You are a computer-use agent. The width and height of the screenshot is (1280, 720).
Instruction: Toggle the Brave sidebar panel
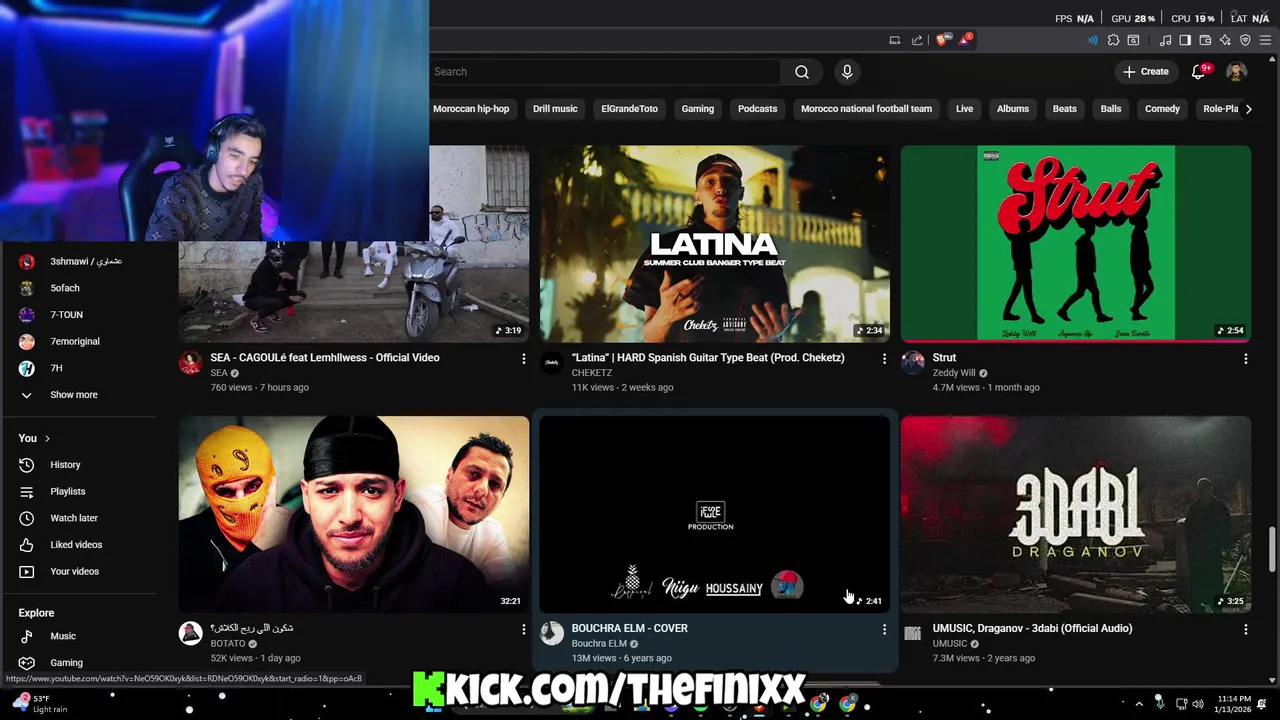(1185, 40)
